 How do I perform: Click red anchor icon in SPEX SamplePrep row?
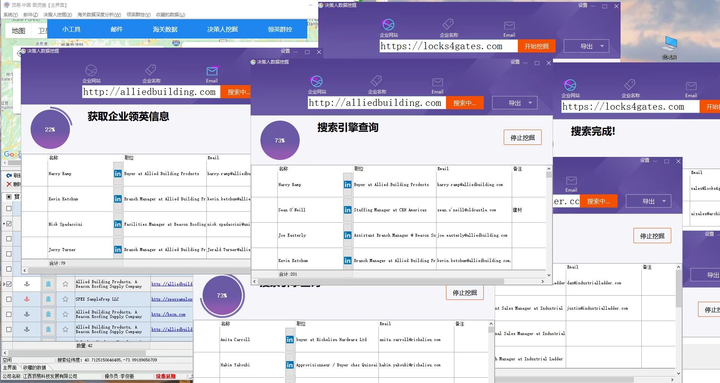27,299
